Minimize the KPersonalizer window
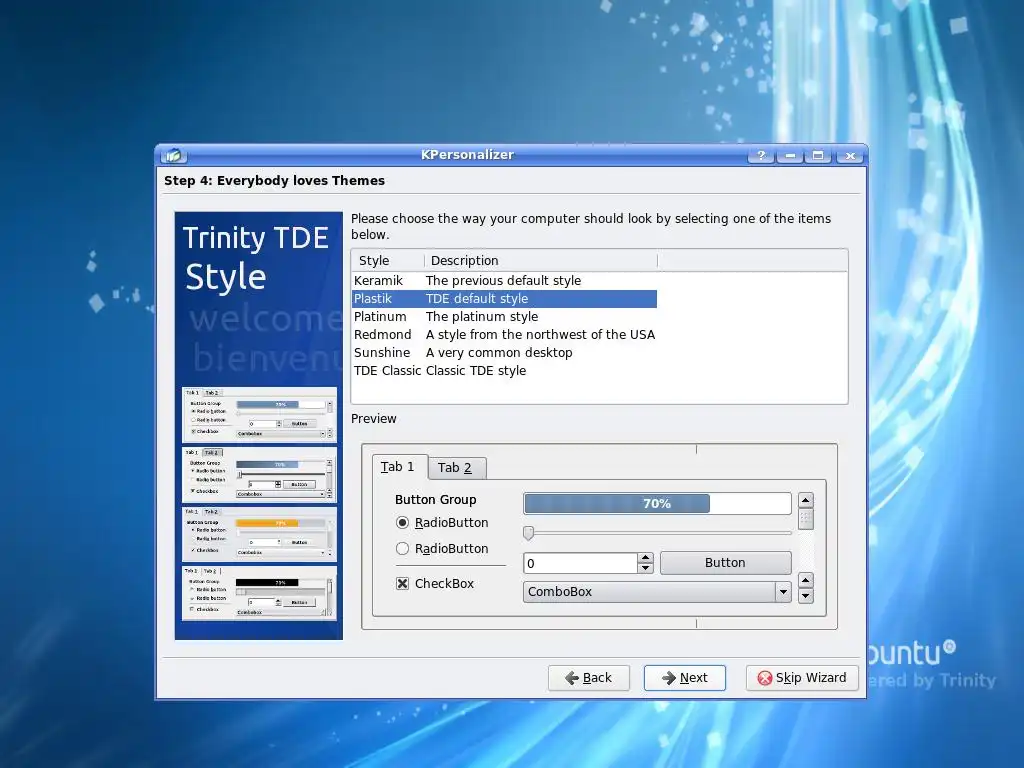The width and height of the screenshot is (1024, 768). [x=790, y=155]
